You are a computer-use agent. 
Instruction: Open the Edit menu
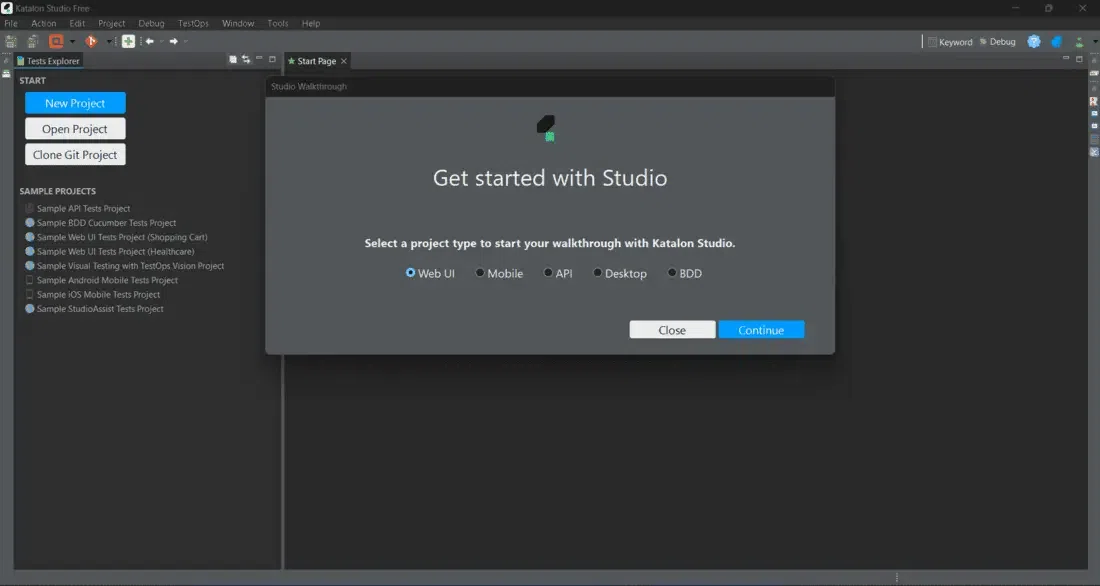pos(77,23)
